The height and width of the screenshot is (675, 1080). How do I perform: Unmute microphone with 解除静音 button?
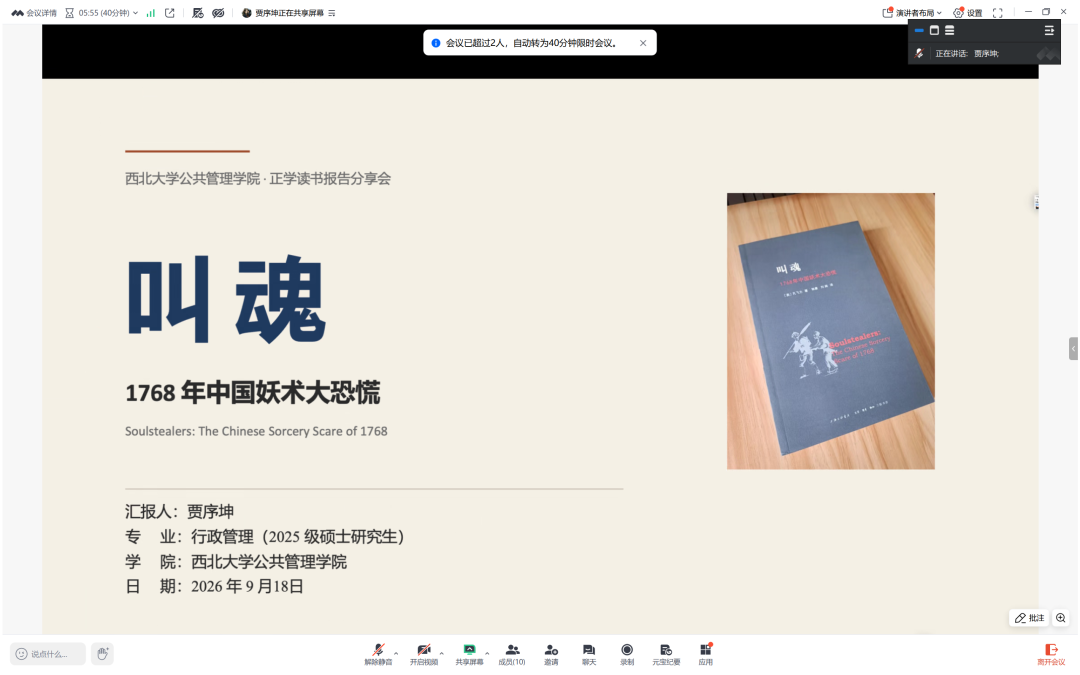377,654
